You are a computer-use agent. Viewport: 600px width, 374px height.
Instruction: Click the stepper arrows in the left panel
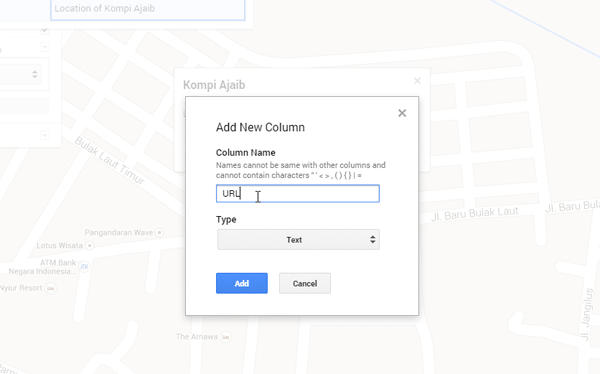[x=35, y=74]
